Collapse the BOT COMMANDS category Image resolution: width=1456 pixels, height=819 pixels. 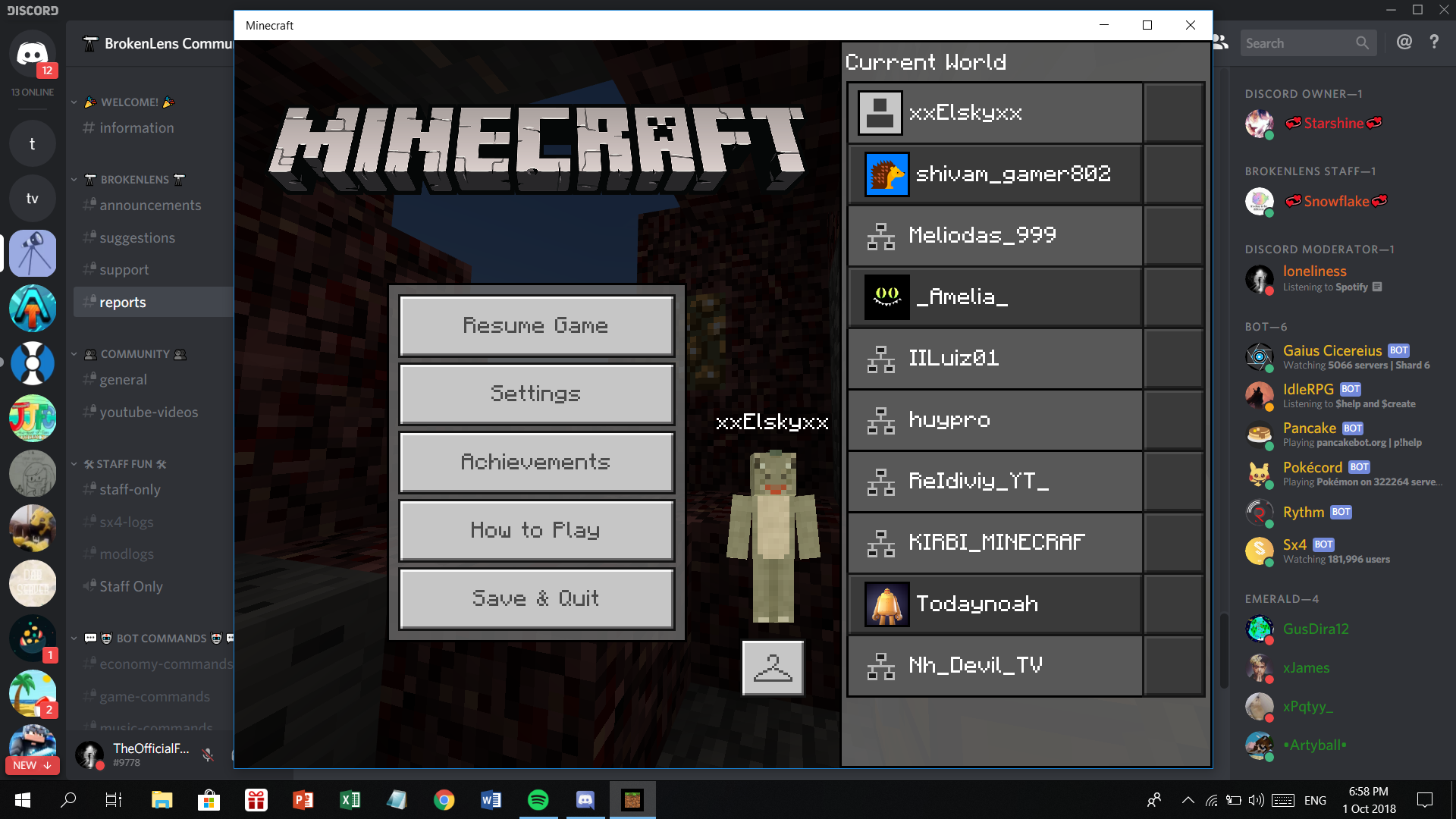pyautogui.click(x=152, y=639)
